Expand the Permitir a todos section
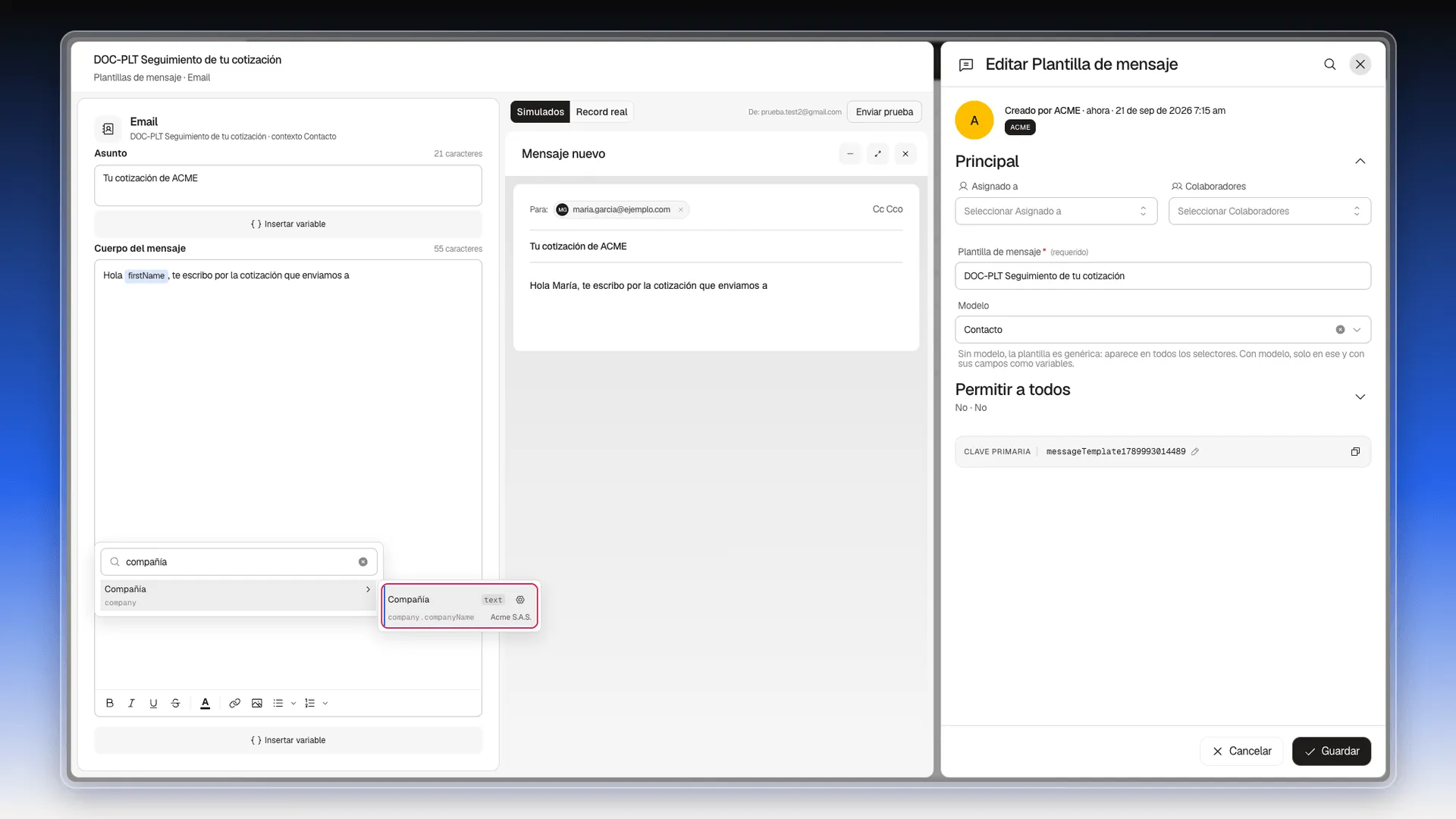 (1360, 397)
